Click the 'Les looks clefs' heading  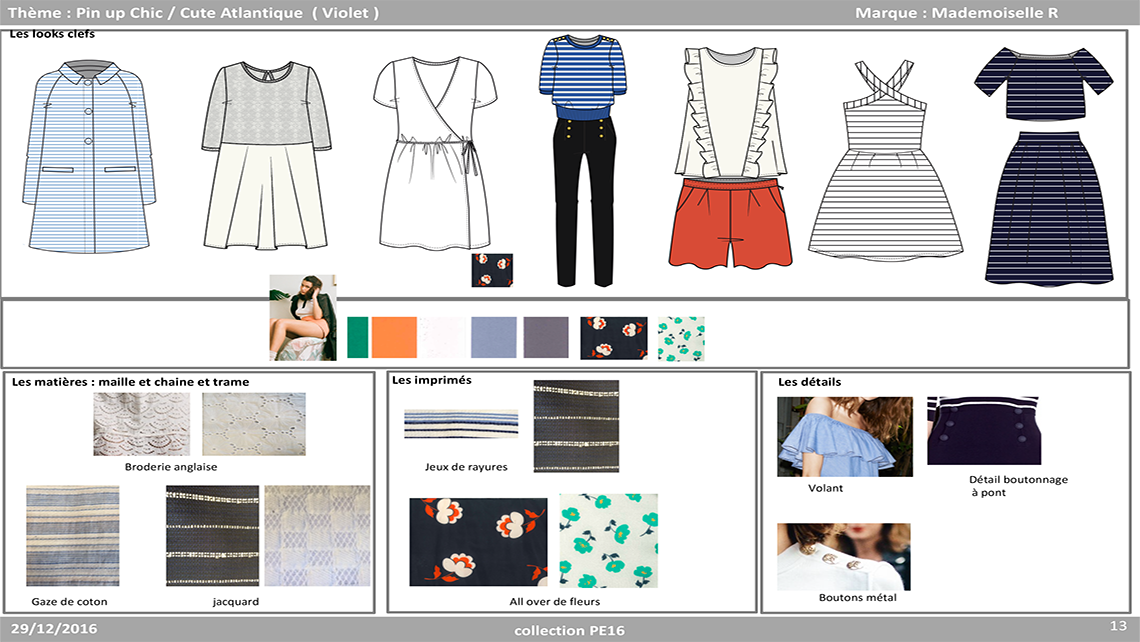pos(52,33)
